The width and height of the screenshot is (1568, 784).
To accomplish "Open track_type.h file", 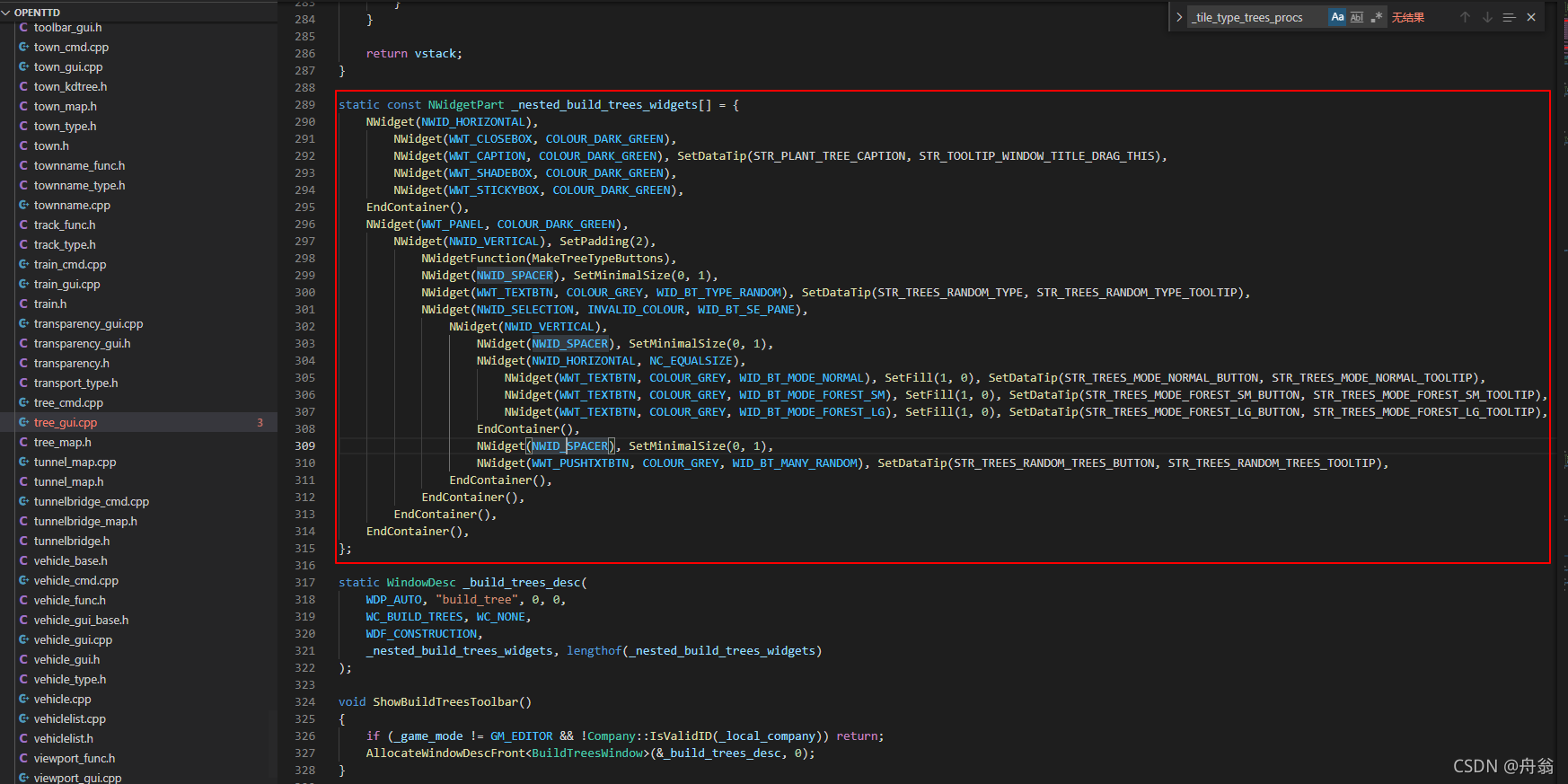I will (138, 244).
